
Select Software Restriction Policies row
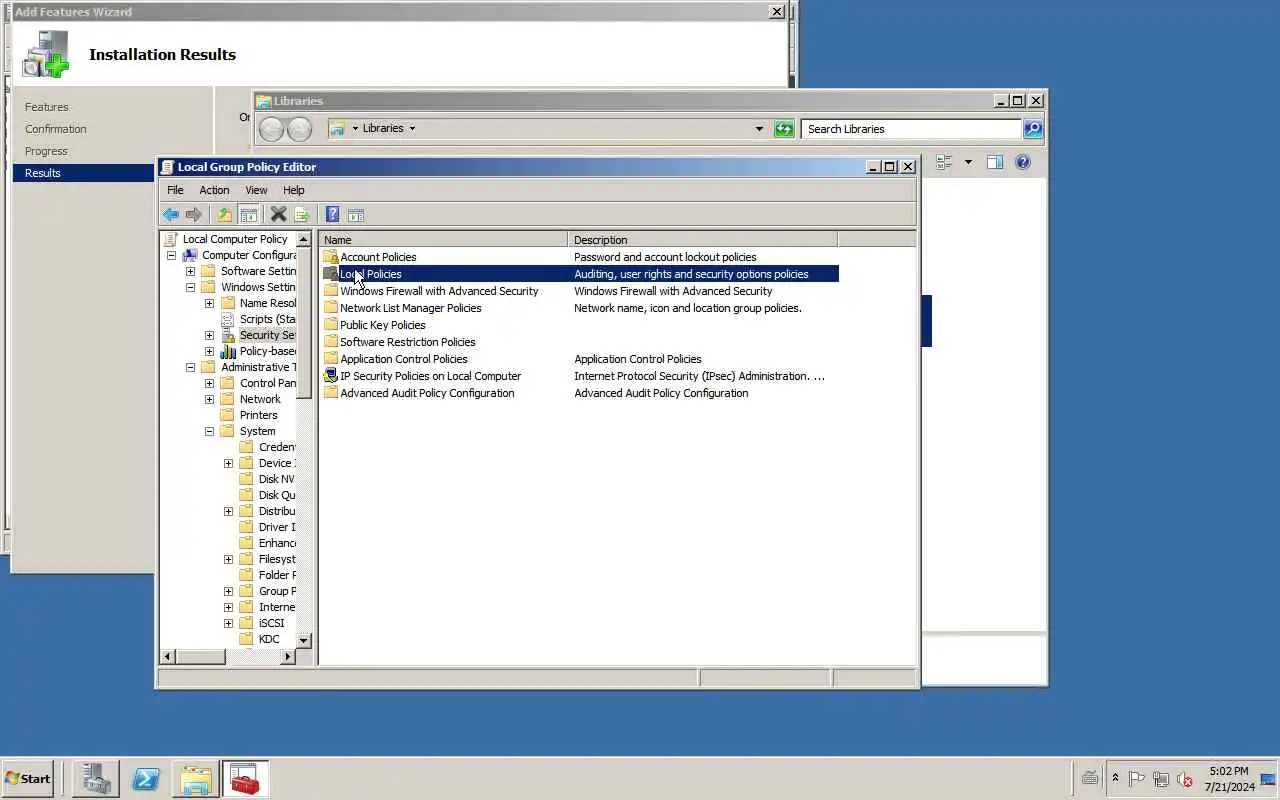580,342
